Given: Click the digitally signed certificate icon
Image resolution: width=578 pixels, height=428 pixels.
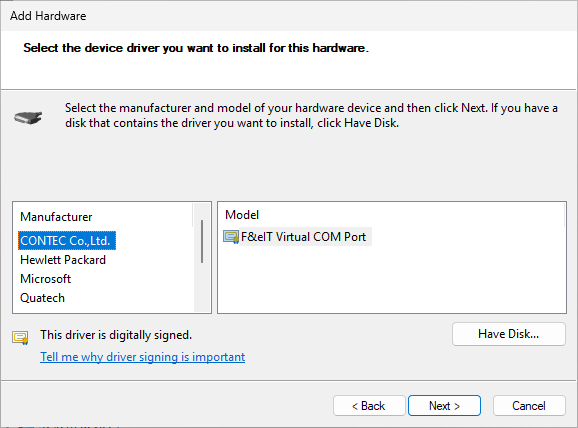Looking at the screenshot, I should (20, 337).
